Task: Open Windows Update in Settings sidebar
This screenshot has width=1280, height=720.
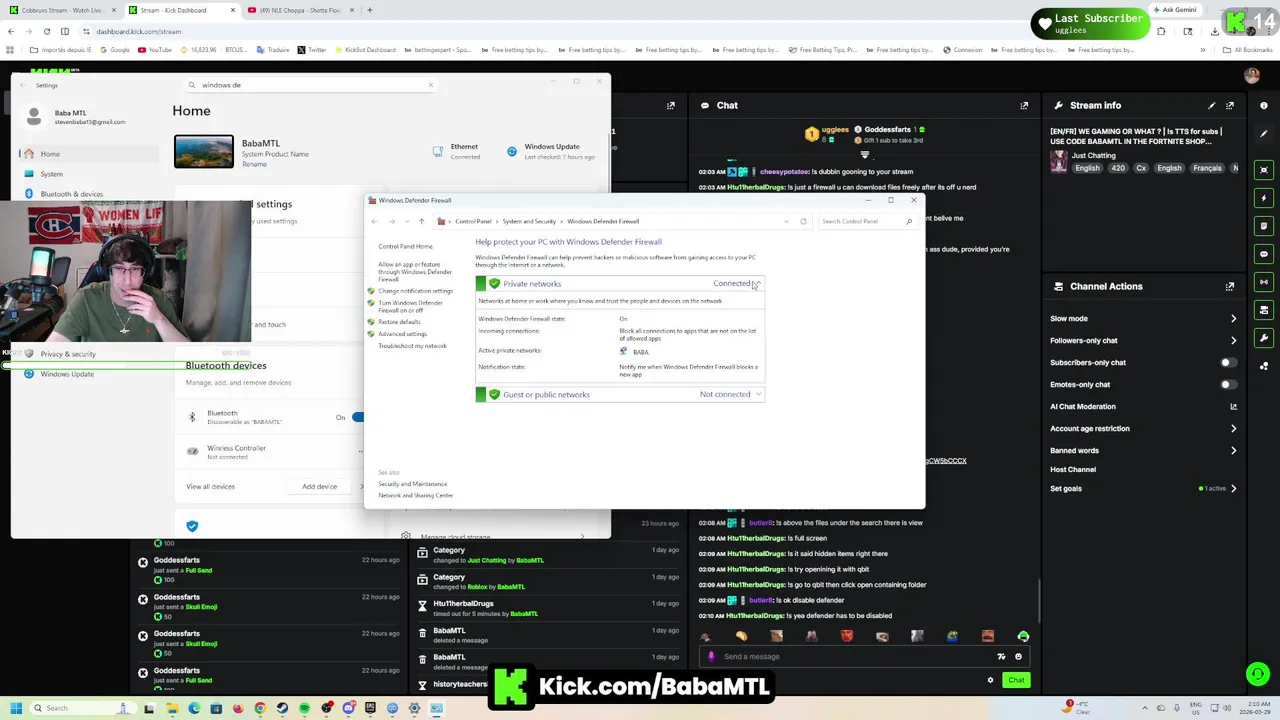Action: pos(67,374)
